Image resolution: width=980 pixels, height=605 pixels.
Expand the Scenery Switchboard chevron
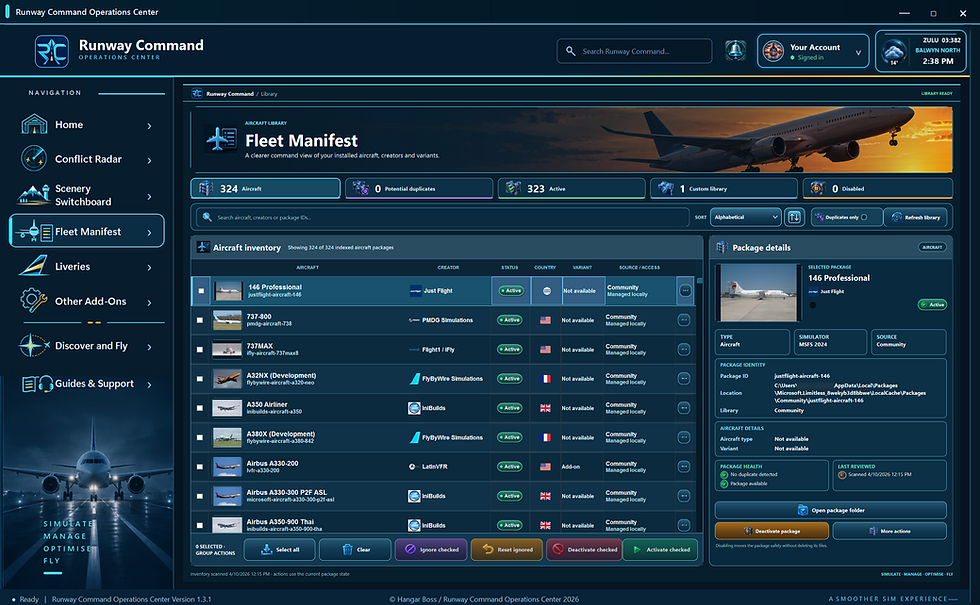coord(149,197)
